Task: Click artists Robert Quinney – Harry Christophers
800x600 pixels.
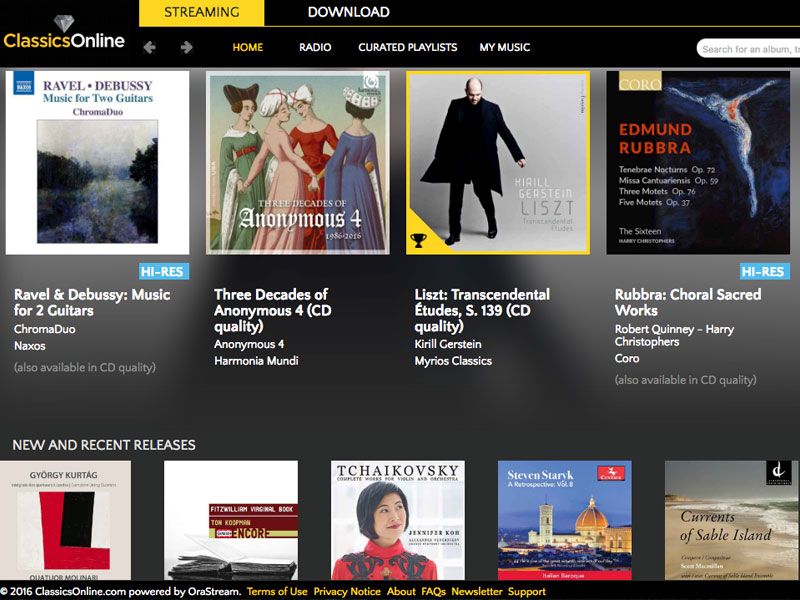Action: pos(674,336)
